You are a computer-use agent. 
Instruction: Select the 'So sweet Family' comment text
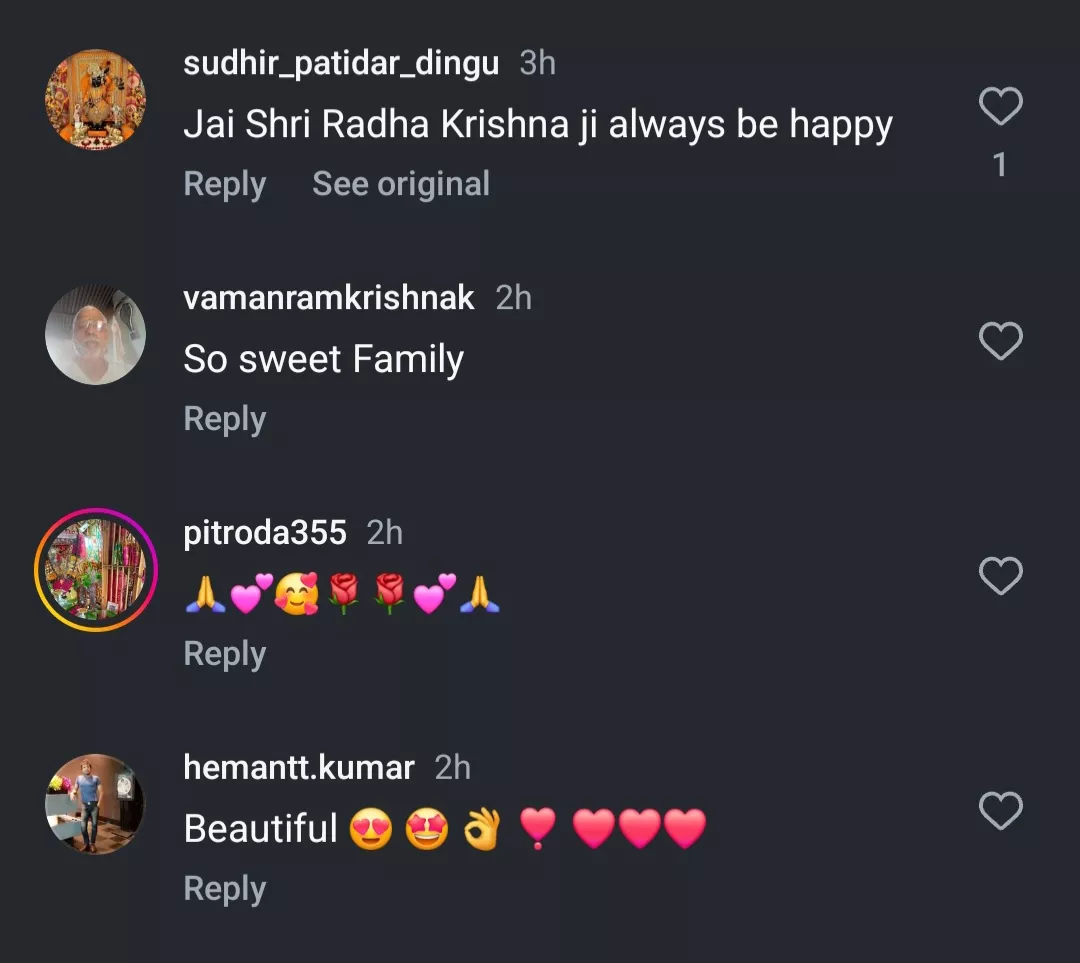pyautogui.click(x=323, y=360)
